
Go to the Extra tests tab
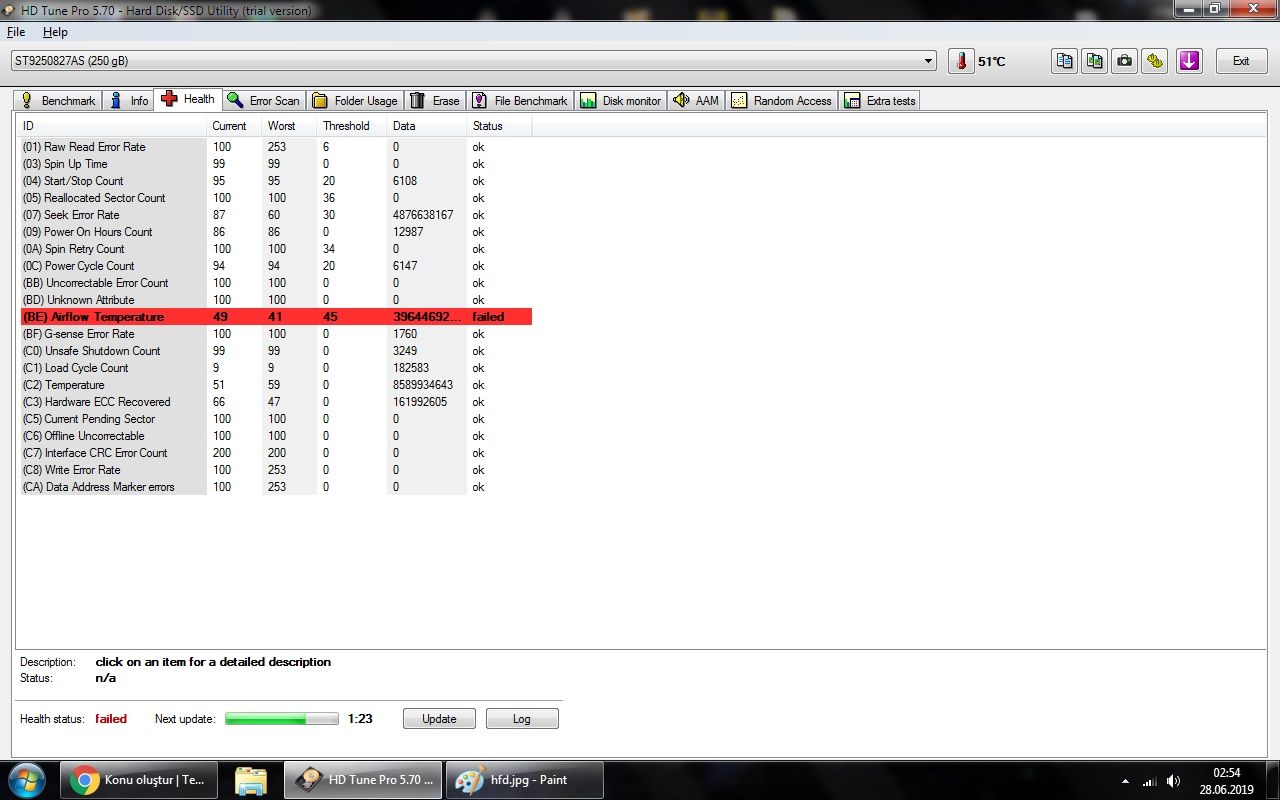click(880, 101)
